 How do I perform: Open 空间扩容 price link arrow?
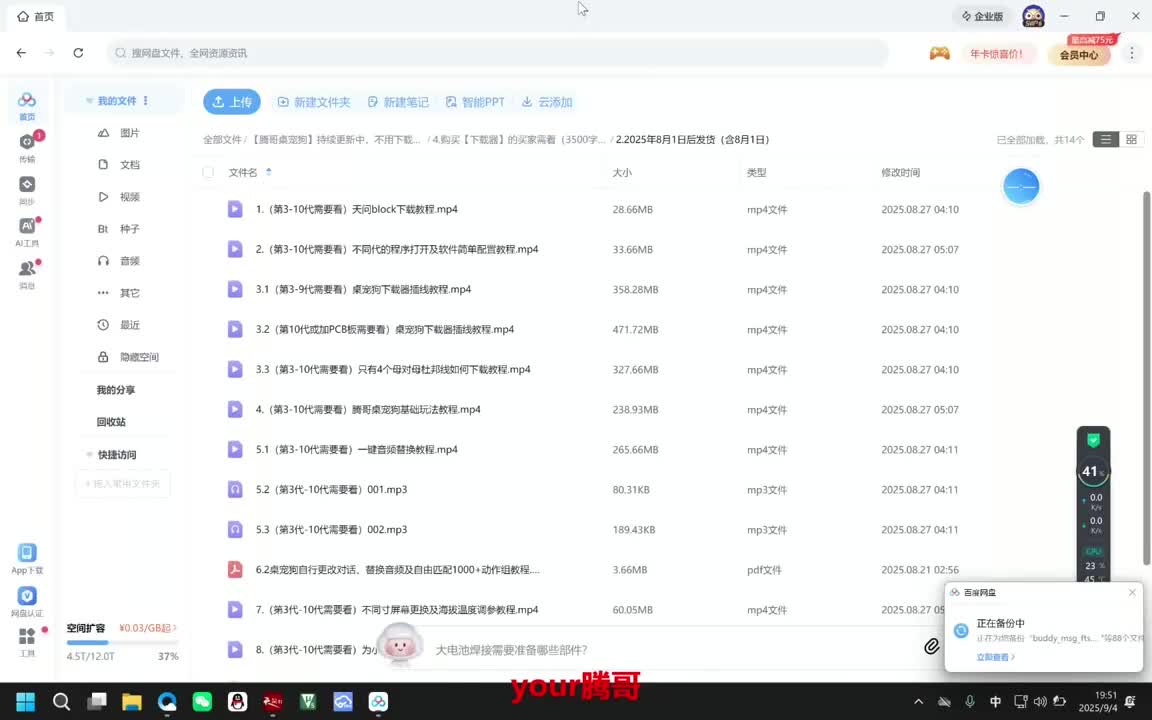click(148, 628)
